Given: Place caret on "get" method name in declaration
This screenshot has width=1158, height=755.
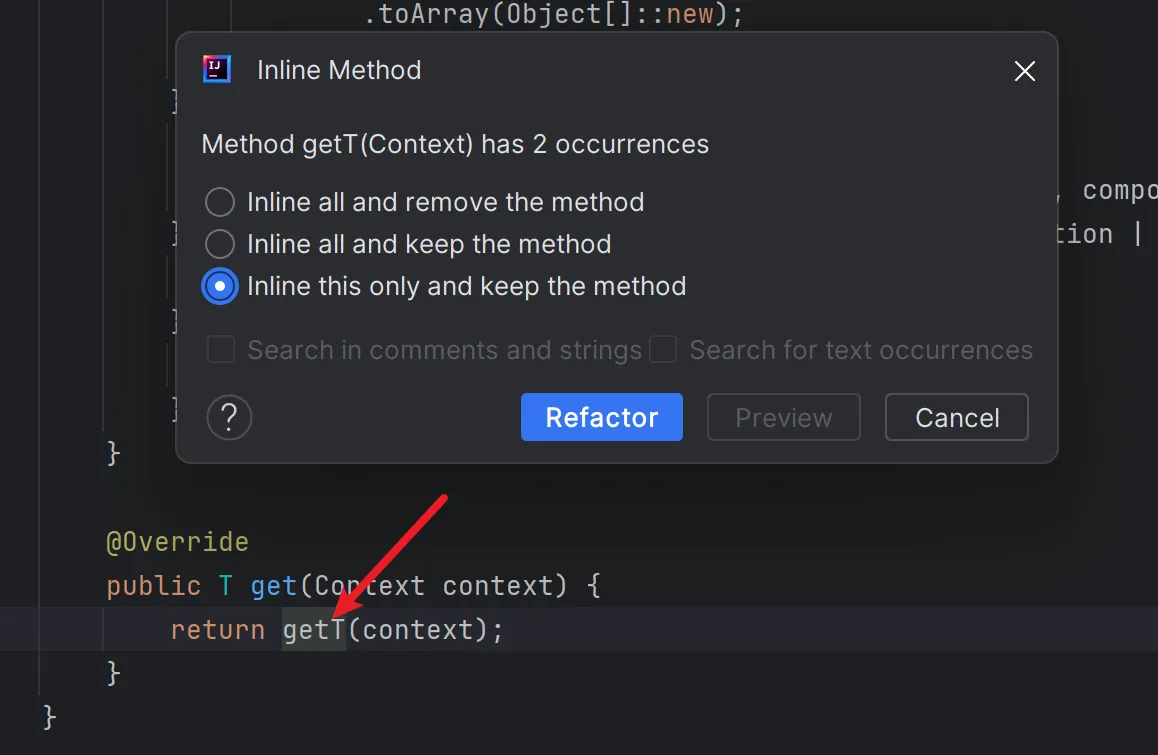Looking at the screenshot, I should pyautogui.click(x=273, y=586).
